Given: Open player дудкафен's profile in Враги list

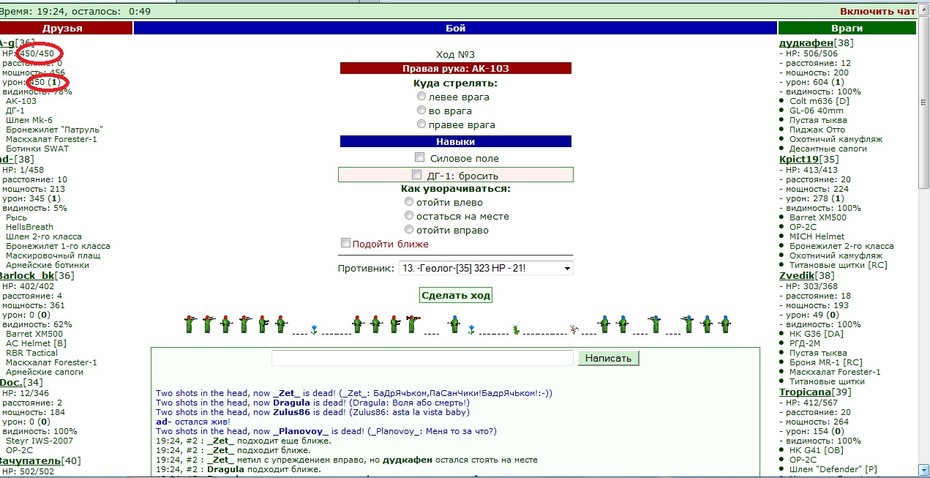Looking at the screenshot, I should 806,43.
